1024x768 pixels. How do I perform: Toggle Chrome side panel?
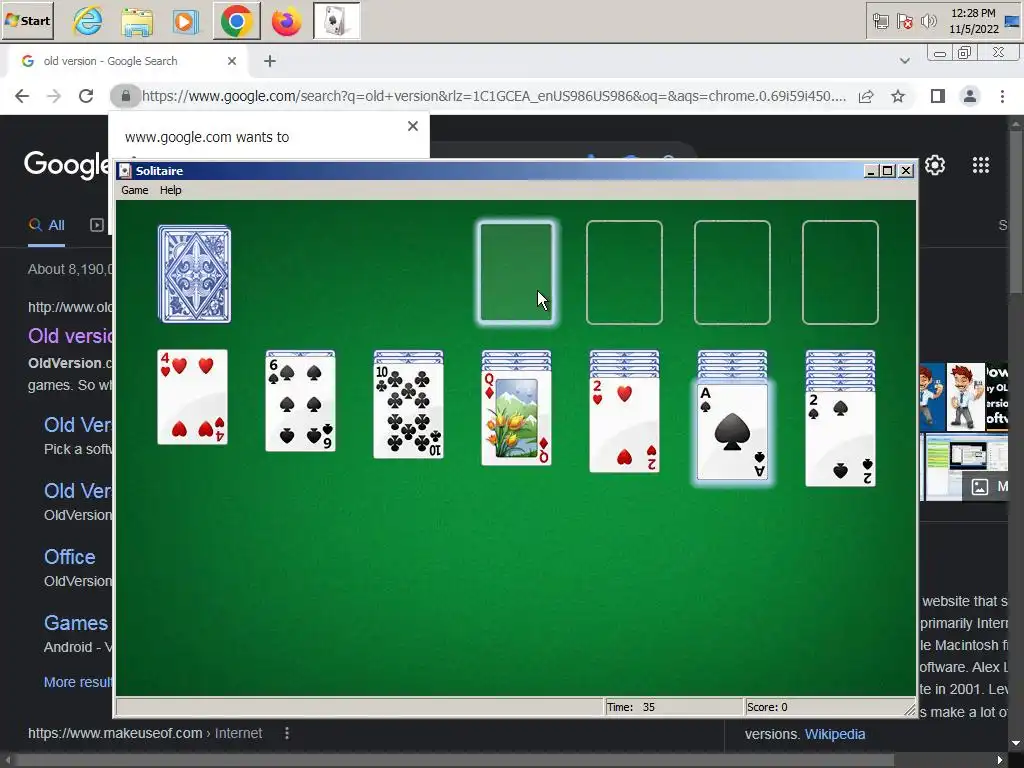click(938, 96)
